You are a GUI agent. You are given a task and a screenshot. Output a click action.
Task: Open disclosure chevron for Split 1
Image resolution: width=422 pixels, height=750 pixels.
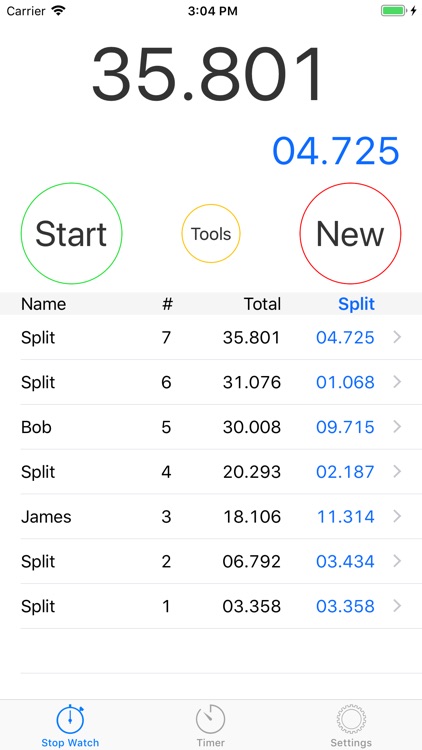pos(397,606)
